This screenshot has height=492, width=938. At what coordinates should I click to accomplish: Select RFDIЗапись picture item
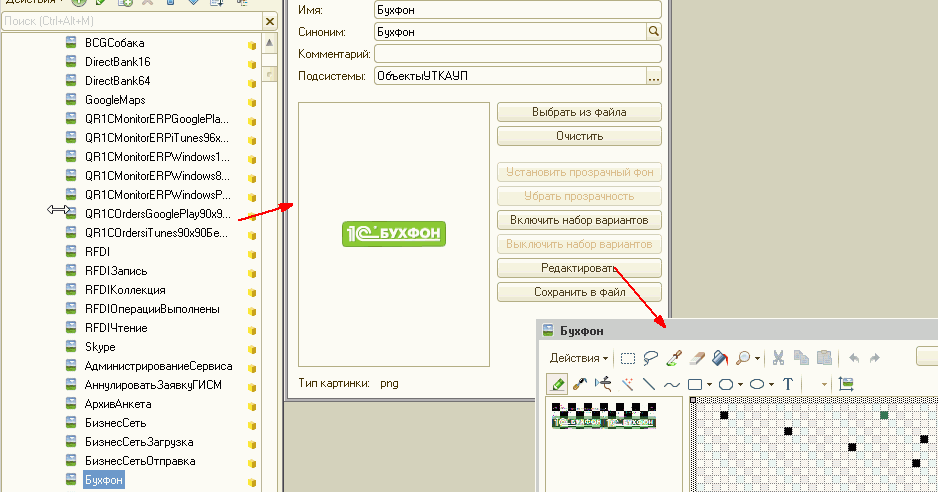click(116, 271)
